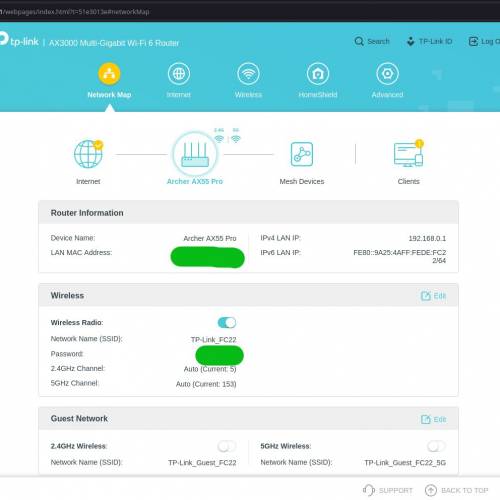
Task: Click the IPv4 LAN IP value 192.168.0.1
Action: coord(427,238)
